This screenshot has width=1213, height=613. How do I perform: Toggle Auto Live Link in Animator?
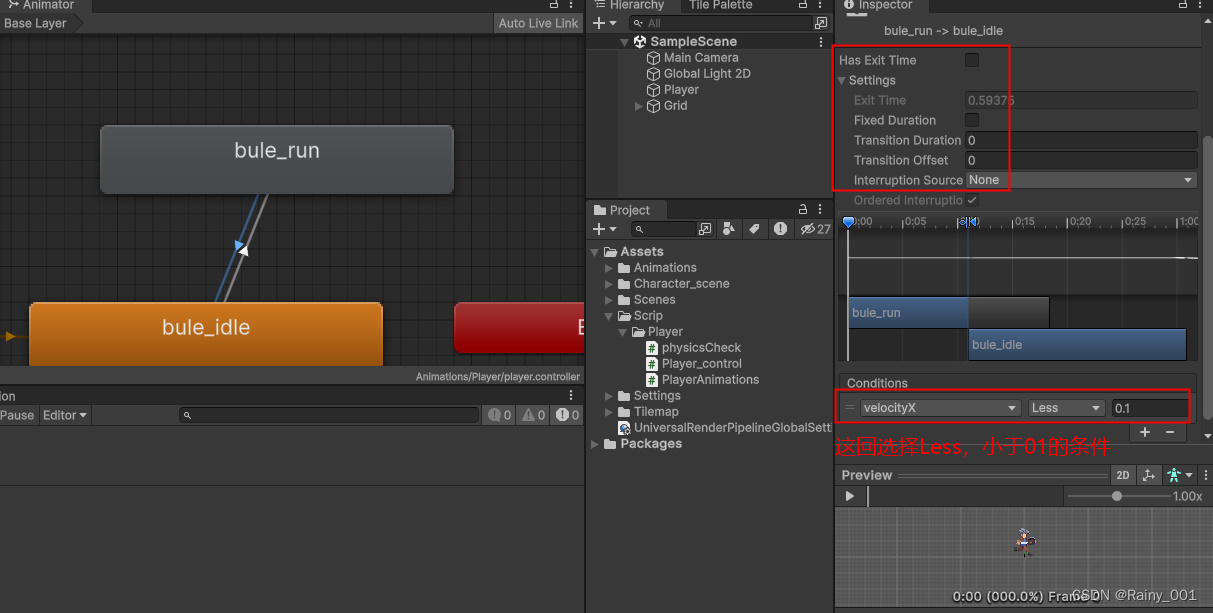click(x=539, y=23)
